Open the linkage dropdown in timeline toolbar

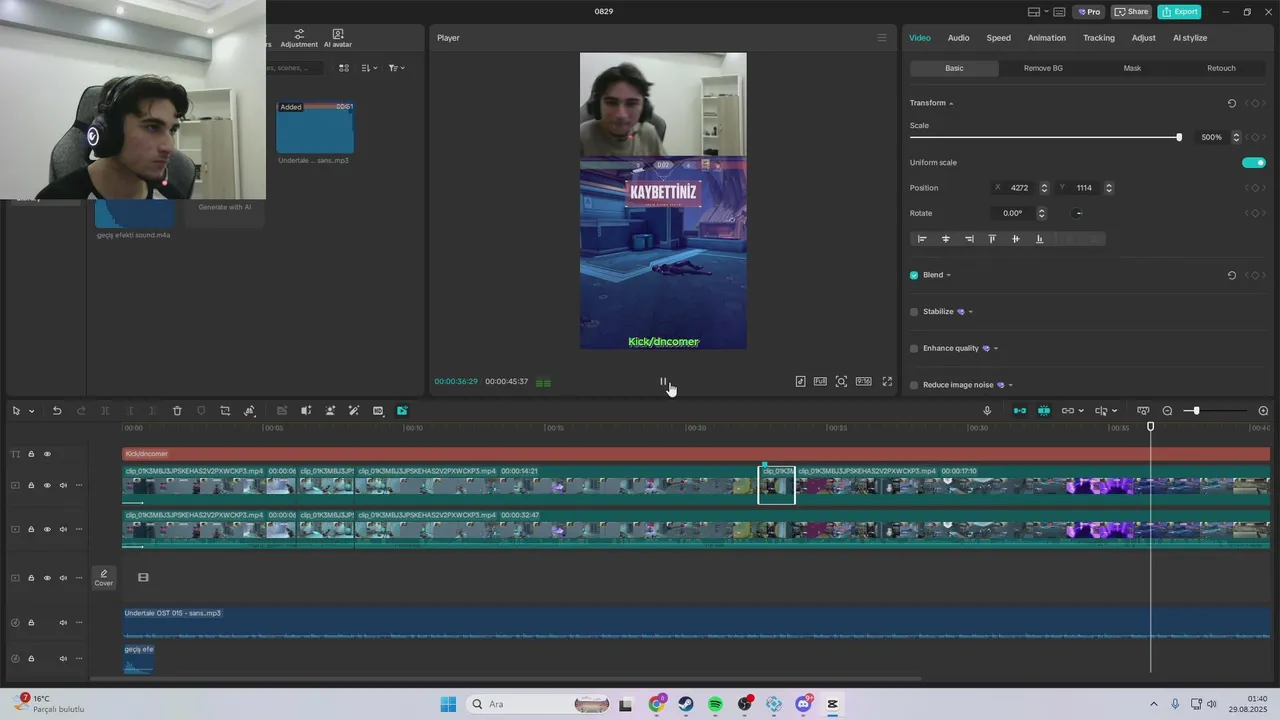pos(1081,411)
